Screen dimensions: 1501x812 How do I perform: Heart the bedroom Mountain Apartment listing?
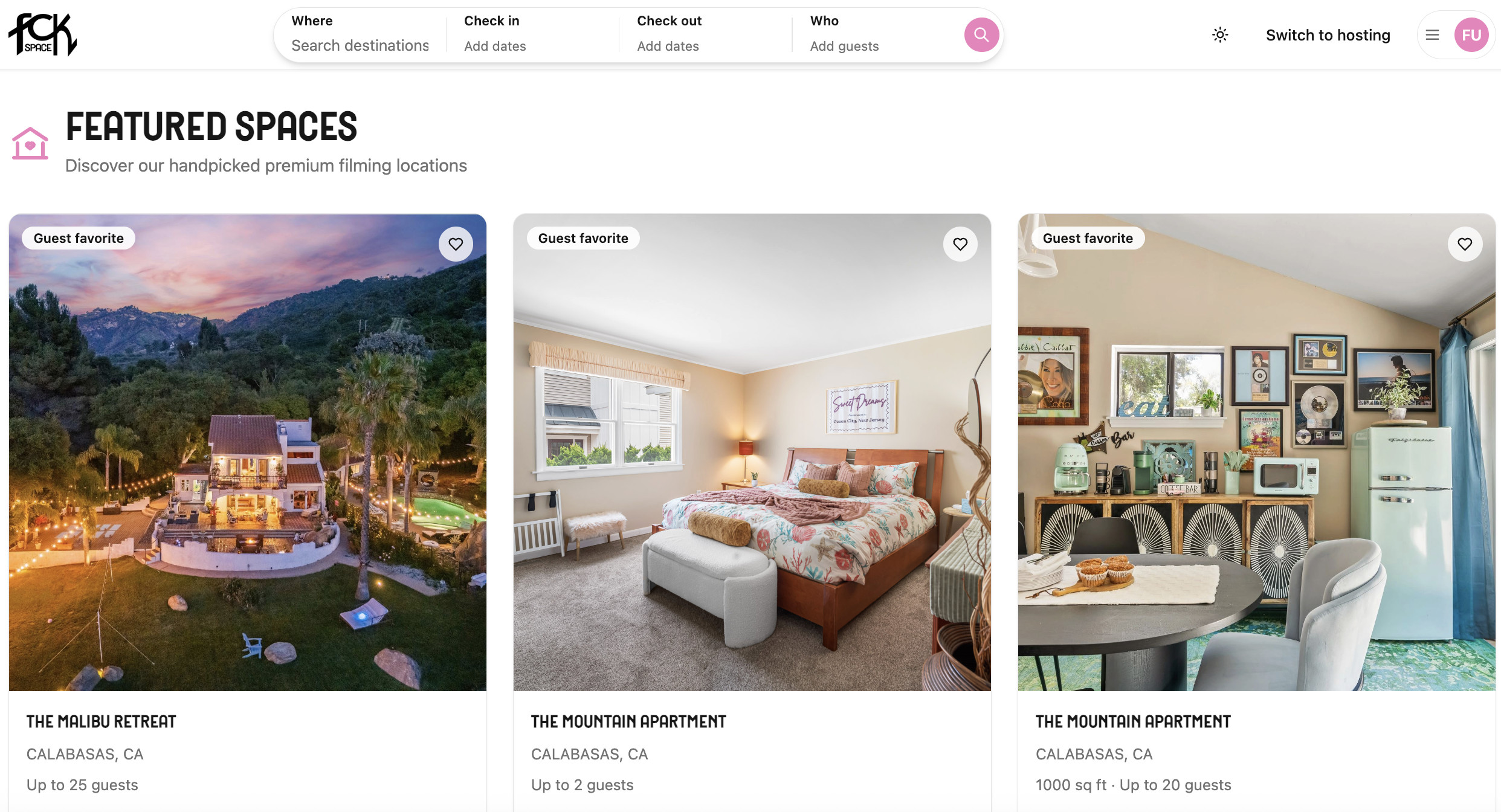point(960,244)
